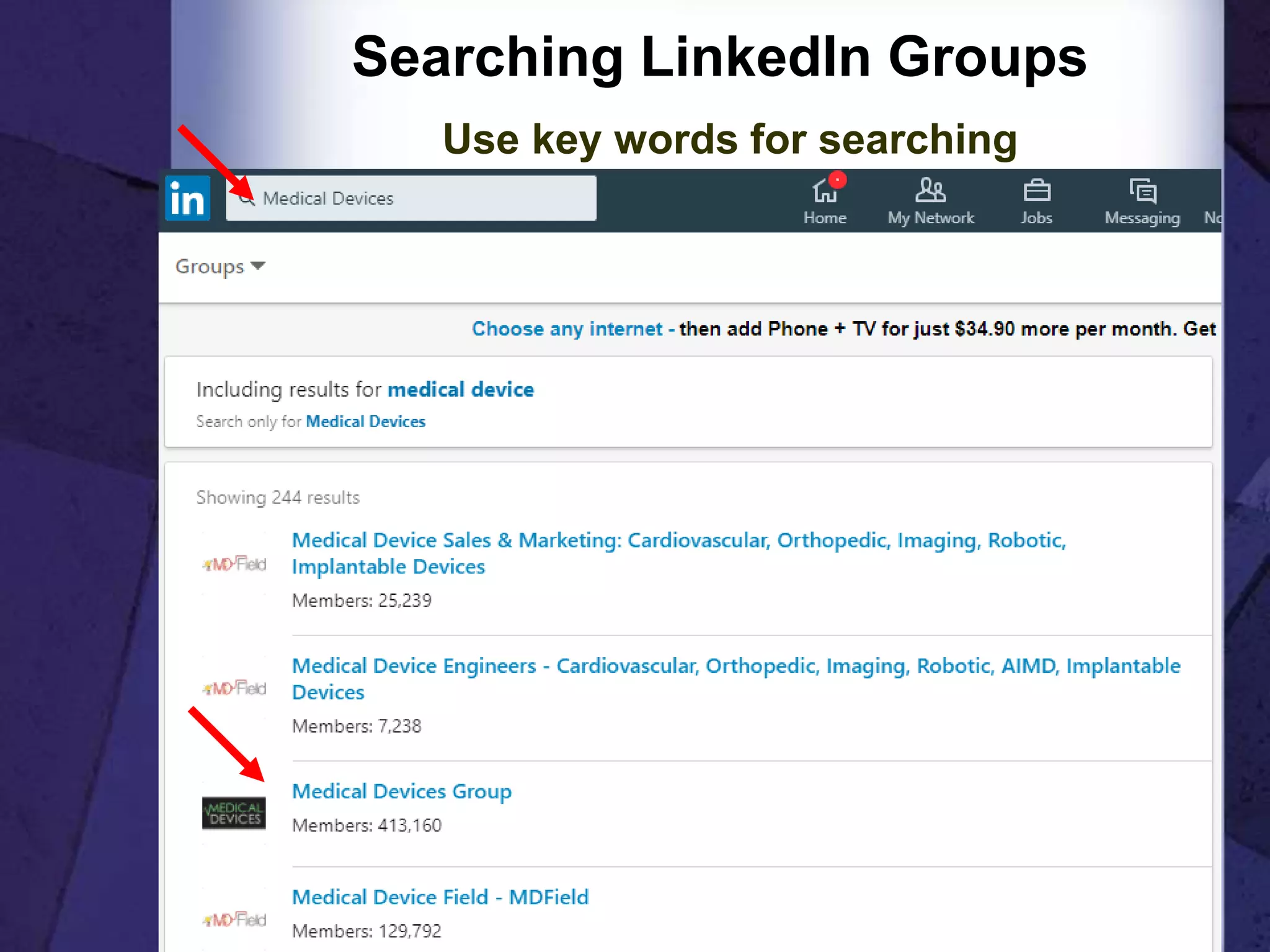Click the LinkedIn logo icon
This screenshot has height=952, width=1270.
tap(187, 198)
